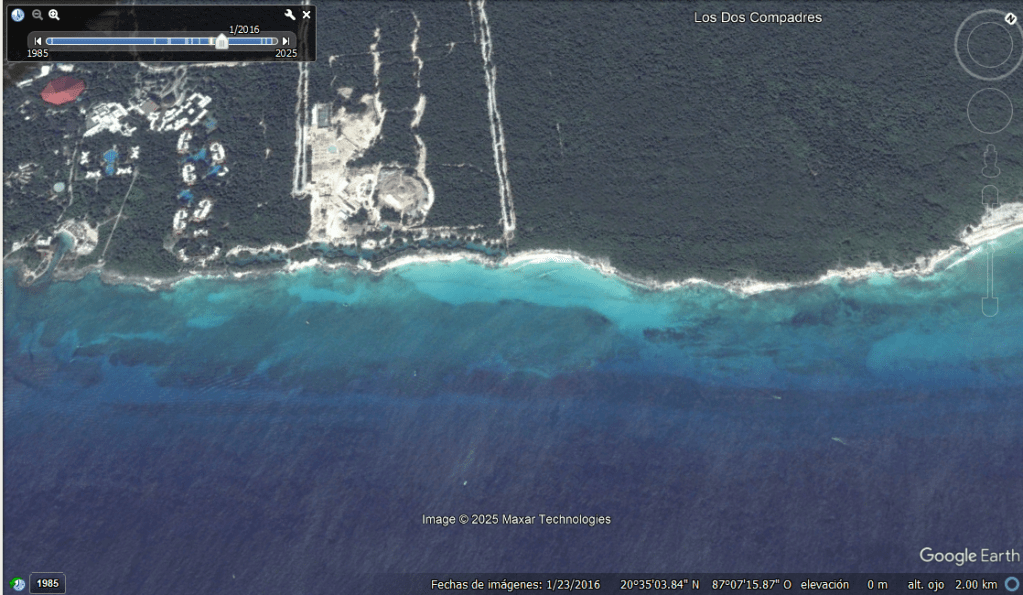This screenshot has width=1023, height=595.
Task: Click the 1/2016 time slider thumb
Action: (x=221, y=41)
